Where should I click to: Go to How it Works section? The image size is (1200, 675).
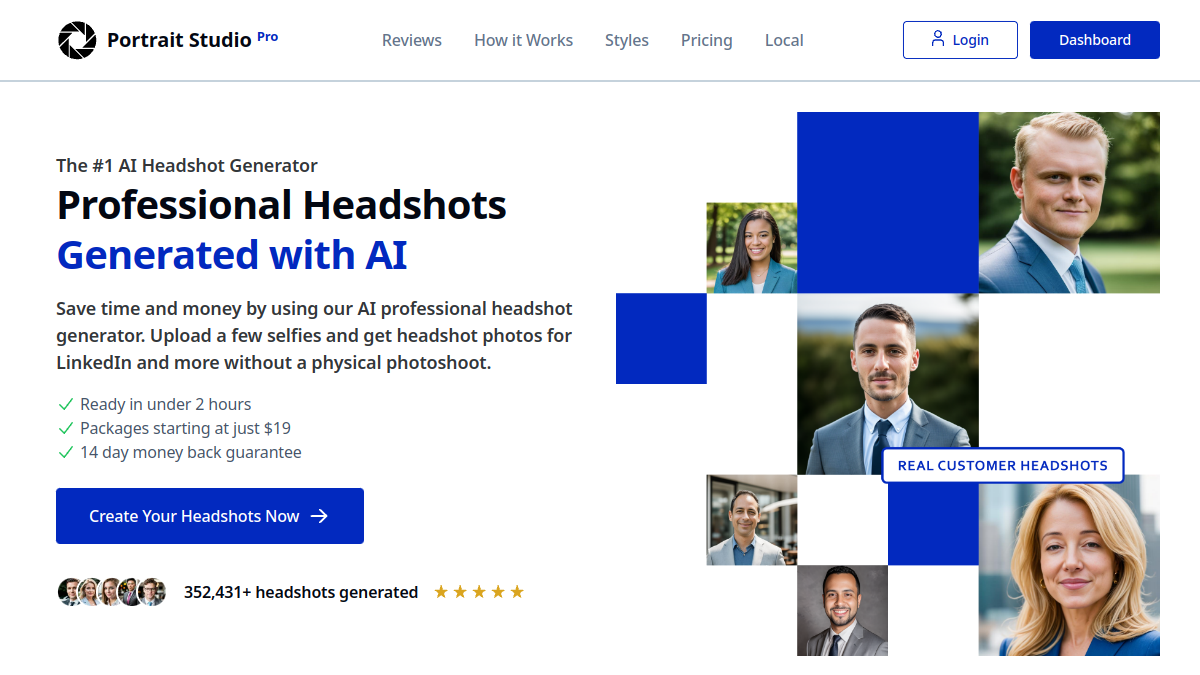[x=523, y=40]
